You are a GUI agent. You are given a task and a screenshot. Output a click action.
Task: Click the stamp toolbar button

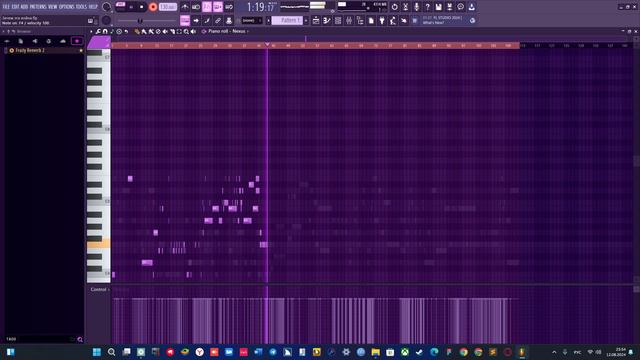point(229,20)
